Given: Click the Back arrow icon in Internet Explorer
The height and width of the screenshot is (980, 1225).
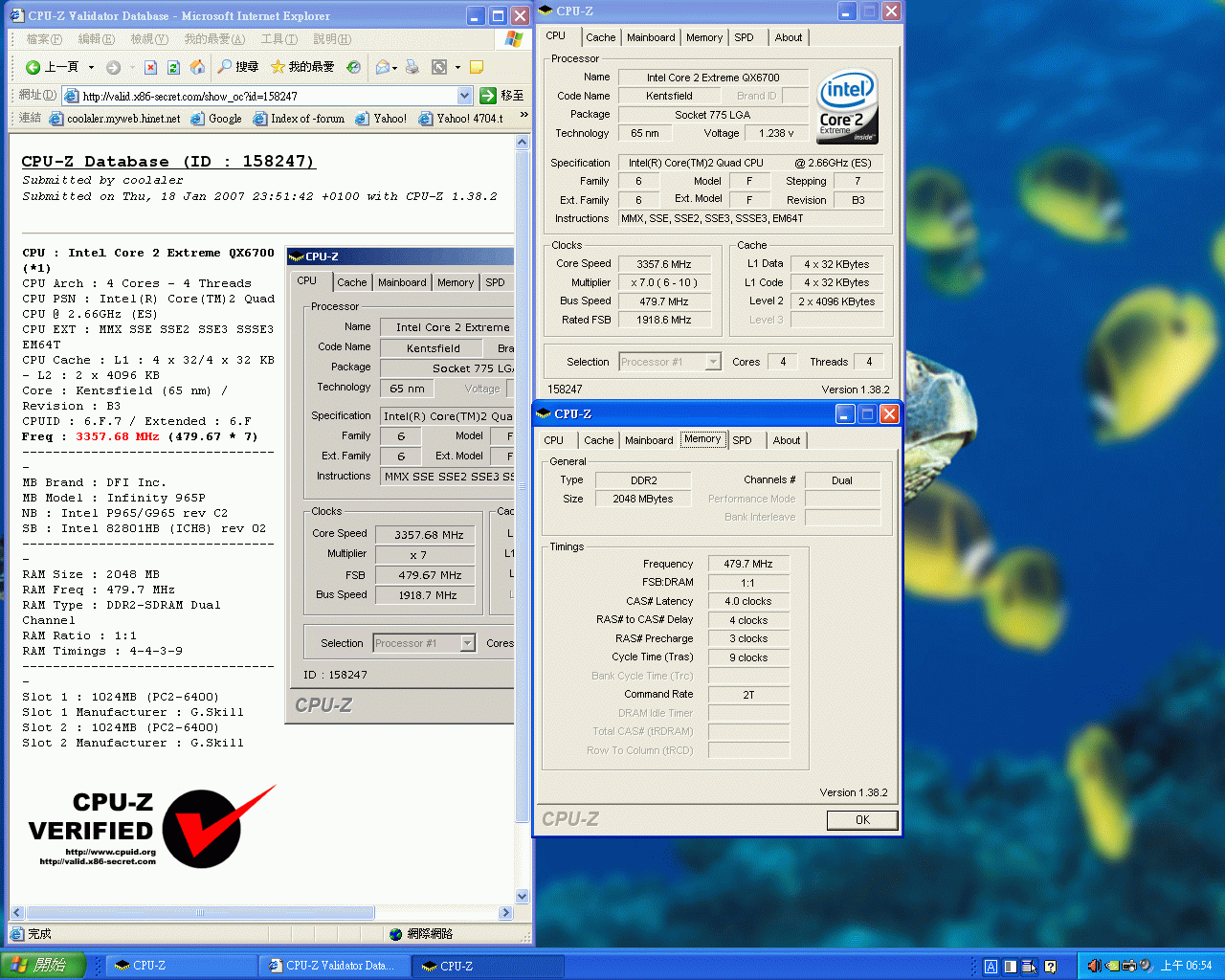Looking at the screenshot, I should [x=33, y=67].
